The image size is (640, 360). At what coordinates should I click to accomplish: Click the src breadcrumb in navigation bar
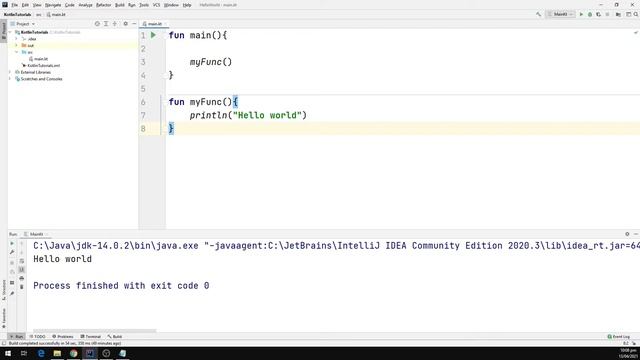coord(38,15)
